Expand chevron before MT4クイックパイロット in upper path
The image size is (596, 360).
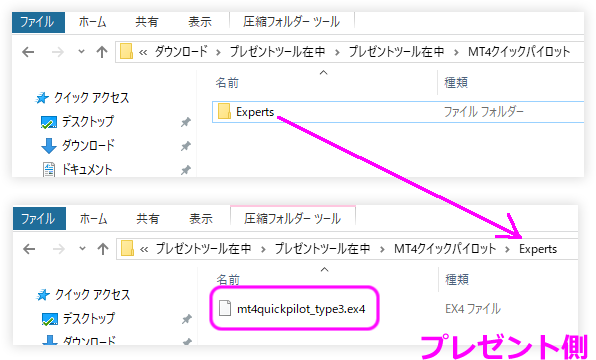point(456,52)
